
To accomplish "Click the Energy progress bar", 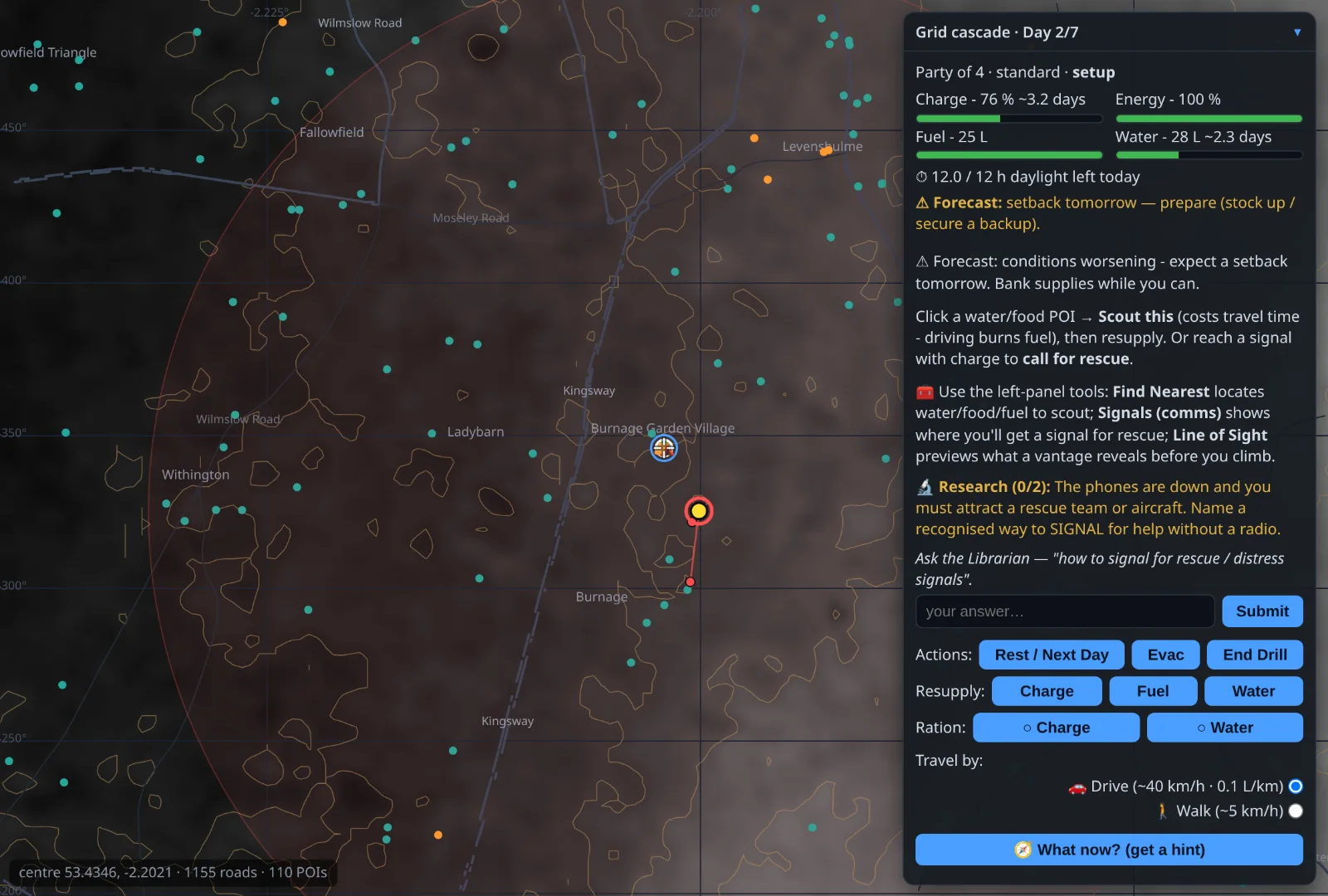I will (x=1208, y=119).
